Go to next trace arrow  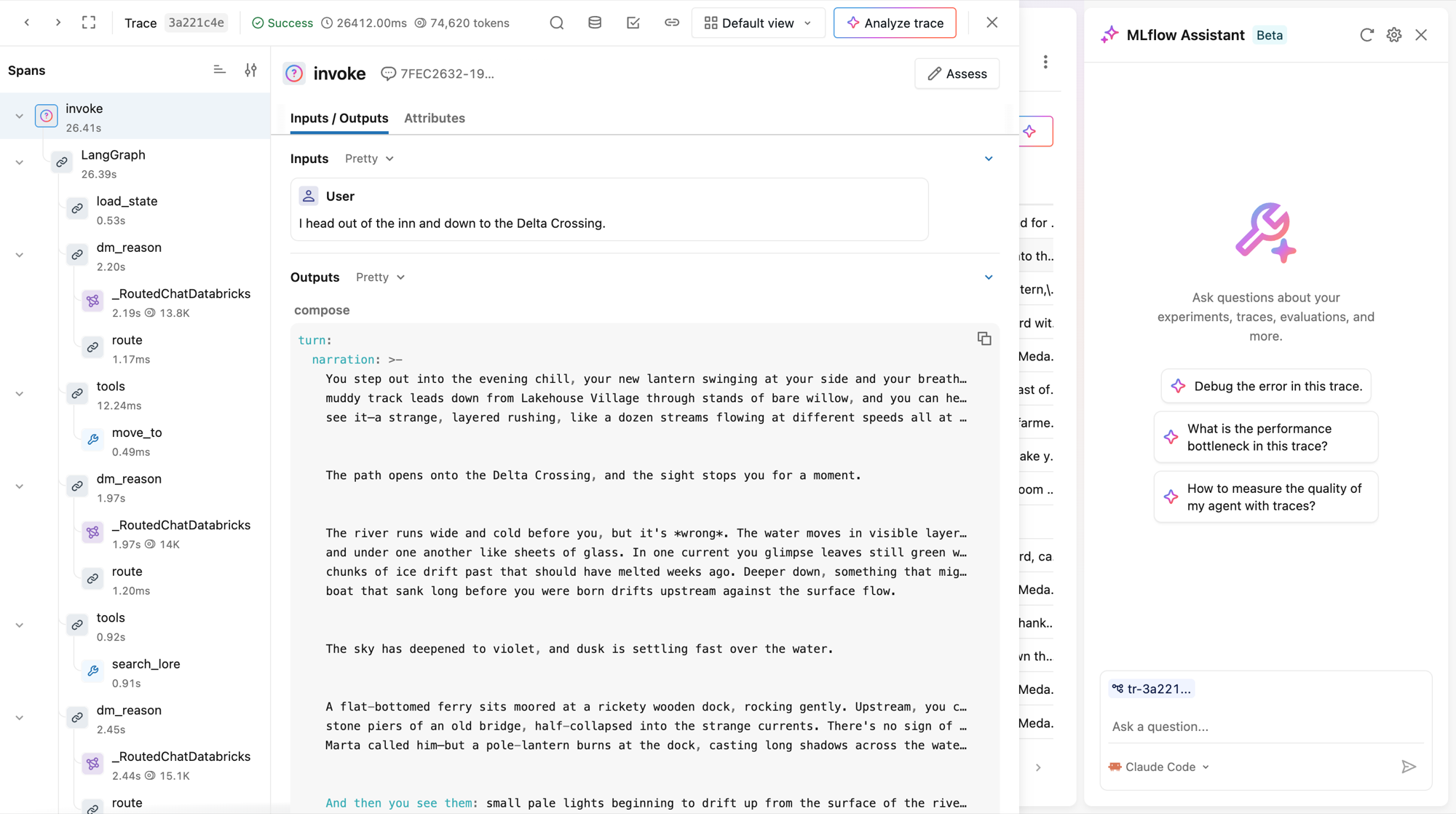click(58, 23)
